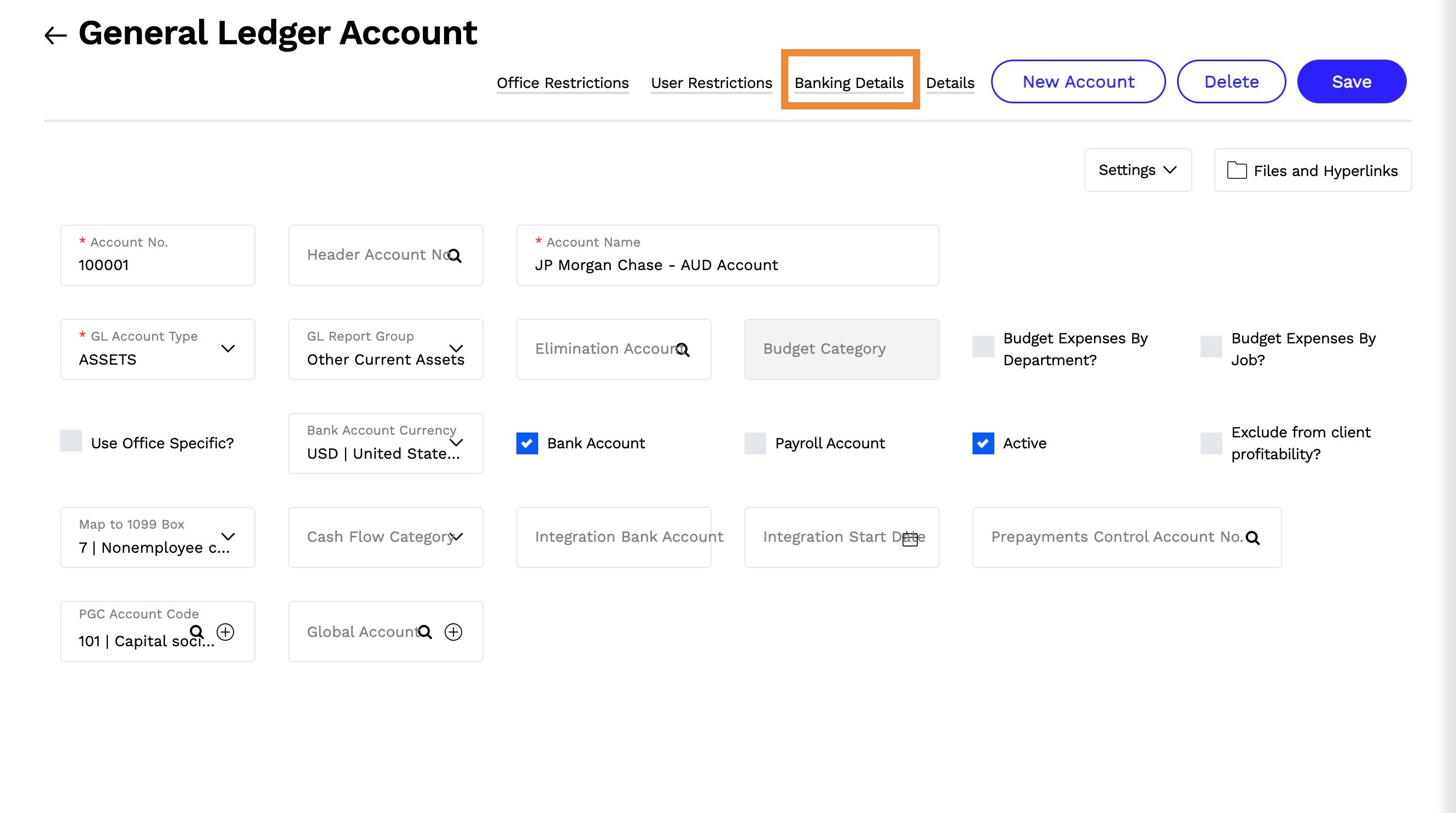Click the PGC Account Code search icon
Viewport: 1456px width, 813px height.
[196, 631]
